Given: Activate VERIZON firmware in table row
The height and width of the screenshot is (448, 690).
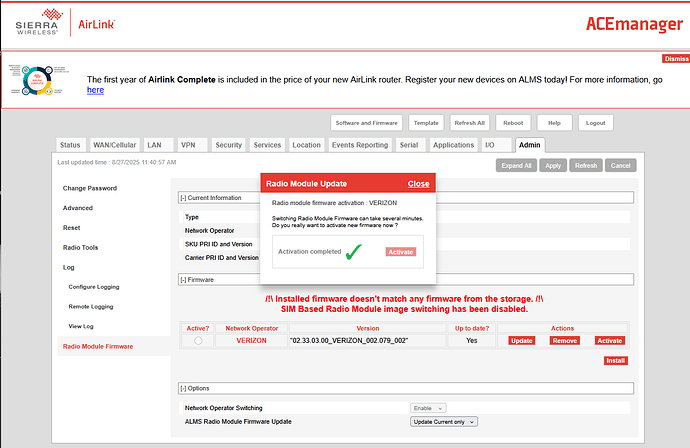Looking at the screenshot, I should click(610, 341).
